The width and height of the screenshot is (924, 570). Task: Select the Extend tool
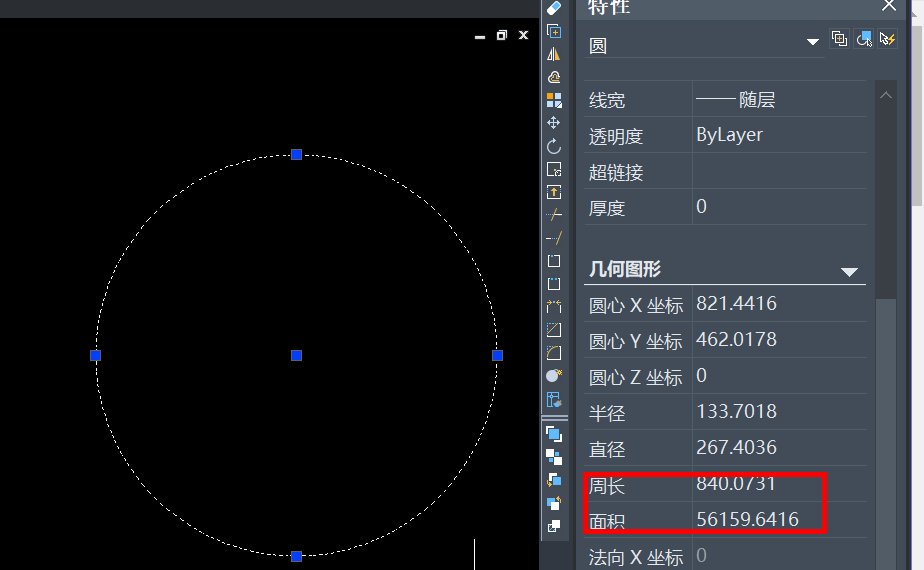pos(554,238)
